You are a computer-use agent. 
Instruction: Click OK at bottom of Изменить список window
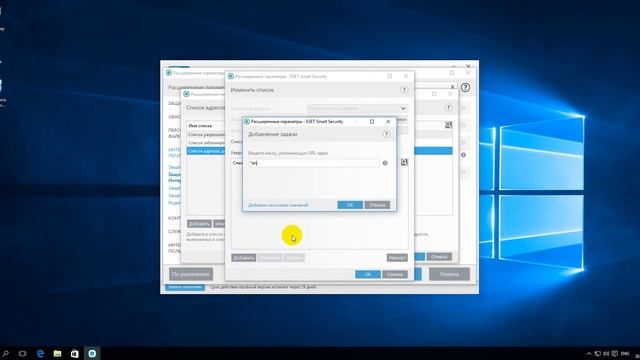point(368,274)
